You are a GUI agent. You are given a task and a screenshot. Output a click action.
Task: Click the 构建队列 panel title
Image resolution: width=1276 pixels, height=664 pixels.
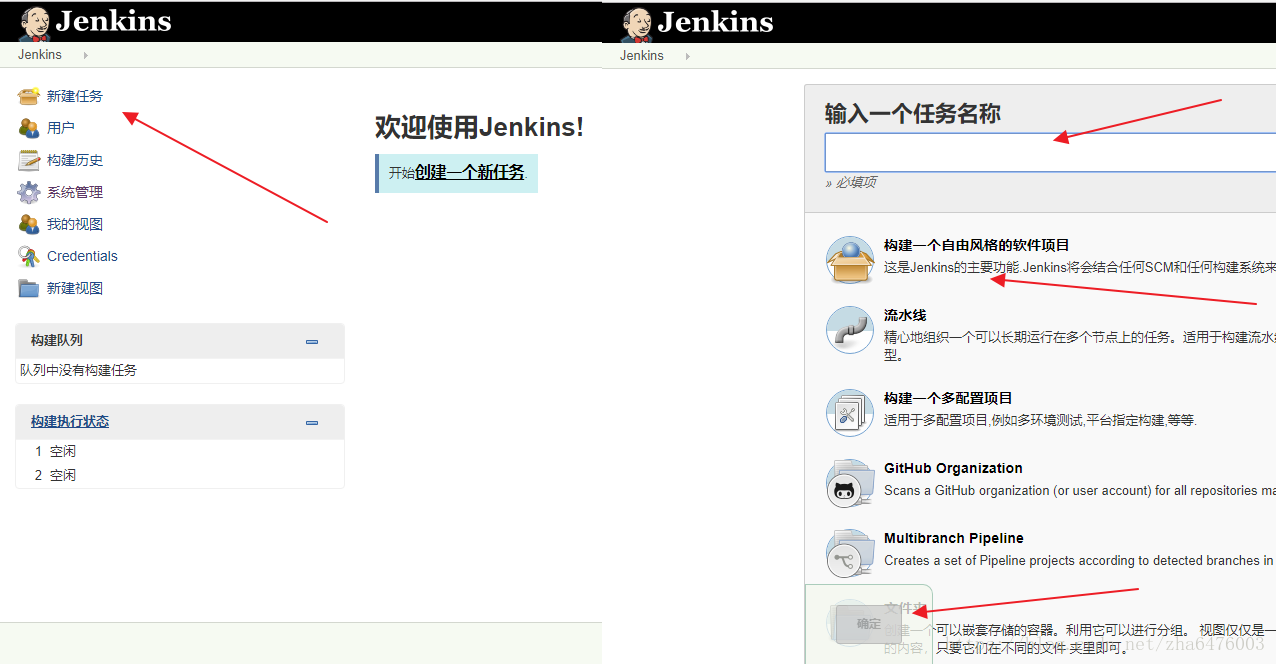pyautogui.click(x=57, y=341)
